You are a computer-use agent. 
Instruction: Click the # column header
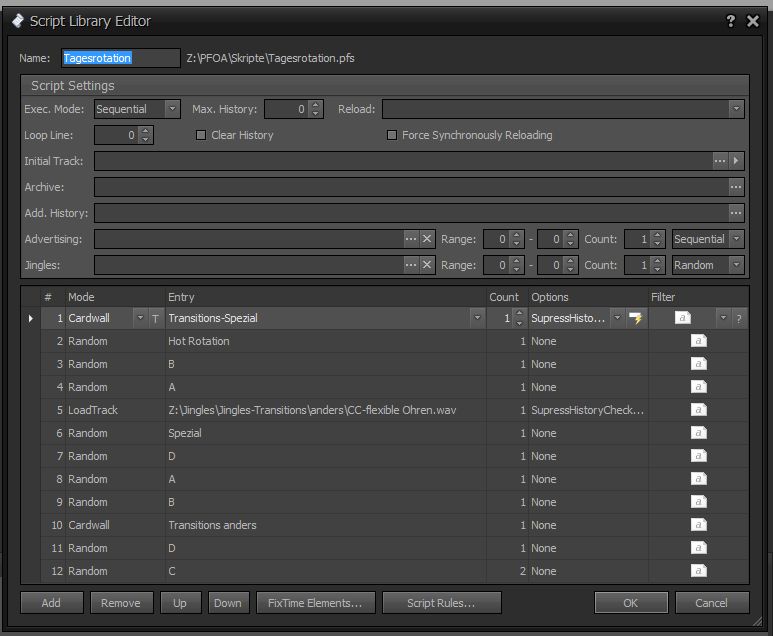click(53, 297)
